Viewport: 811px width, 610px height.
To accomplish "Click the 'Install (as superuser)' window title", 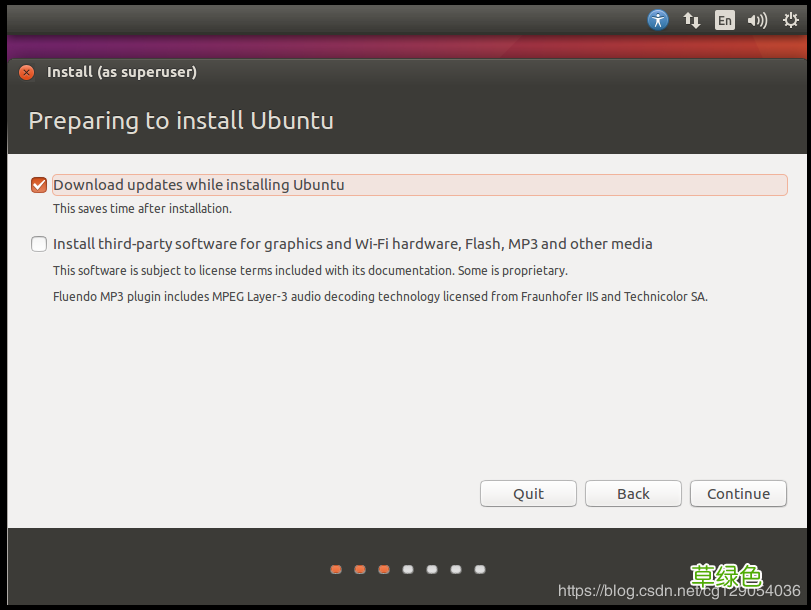I will pos(122,72).
